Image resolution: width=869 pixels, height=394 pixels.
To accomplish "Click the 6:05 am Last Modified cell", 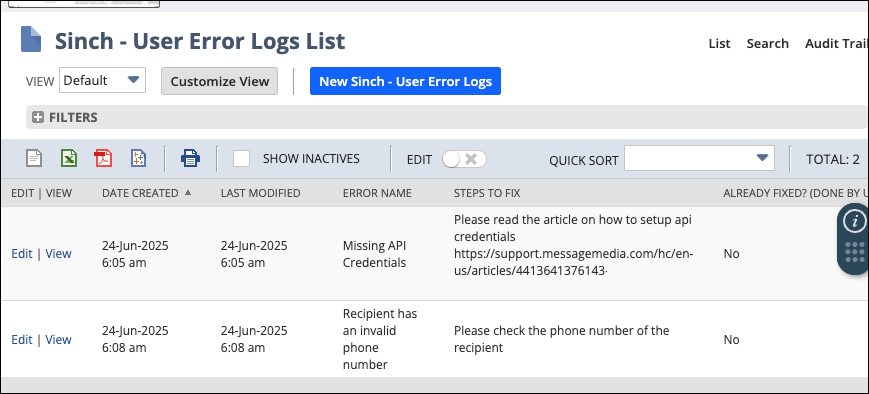I will [254, 254].
